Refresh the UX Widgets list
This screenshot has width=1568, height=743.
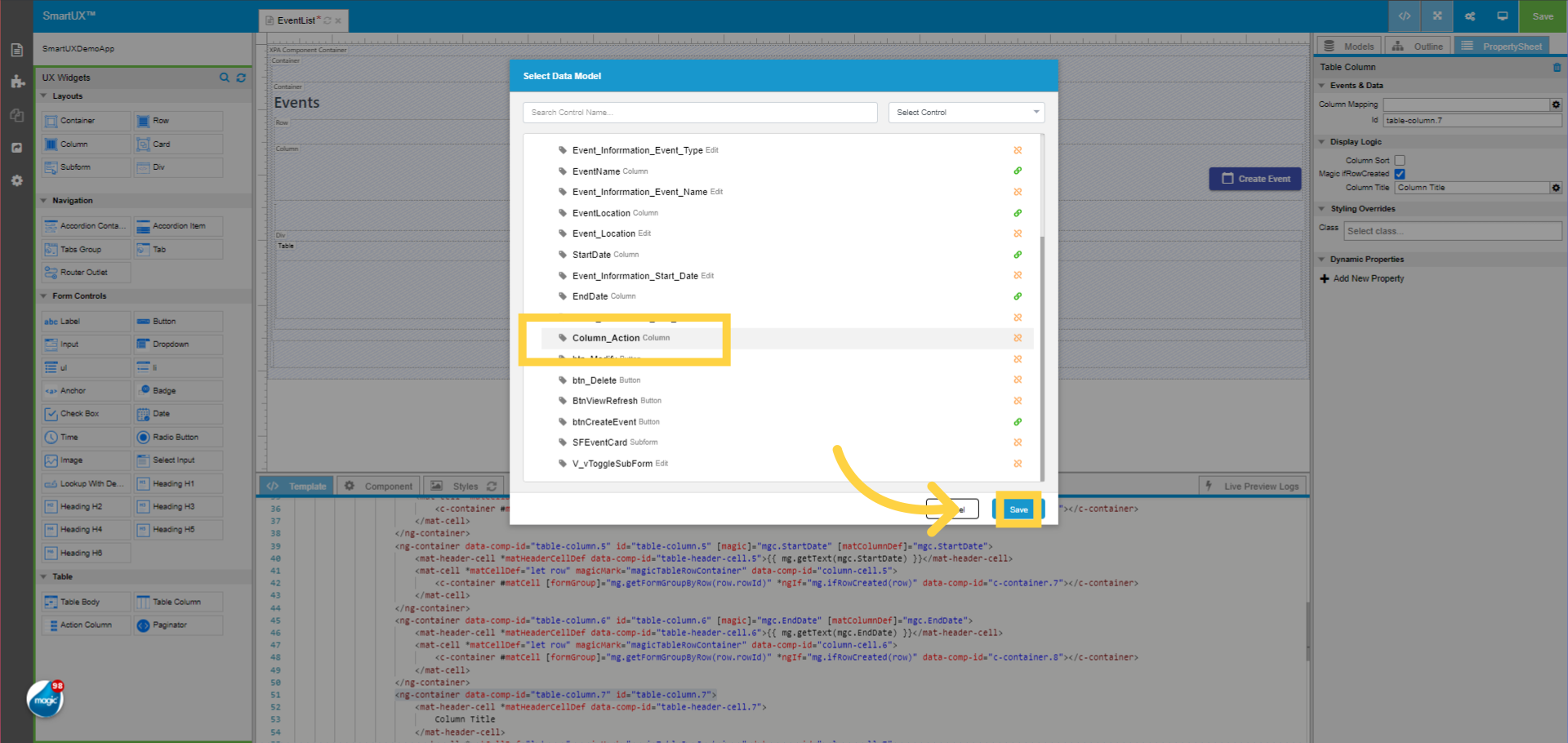[241, 78]
